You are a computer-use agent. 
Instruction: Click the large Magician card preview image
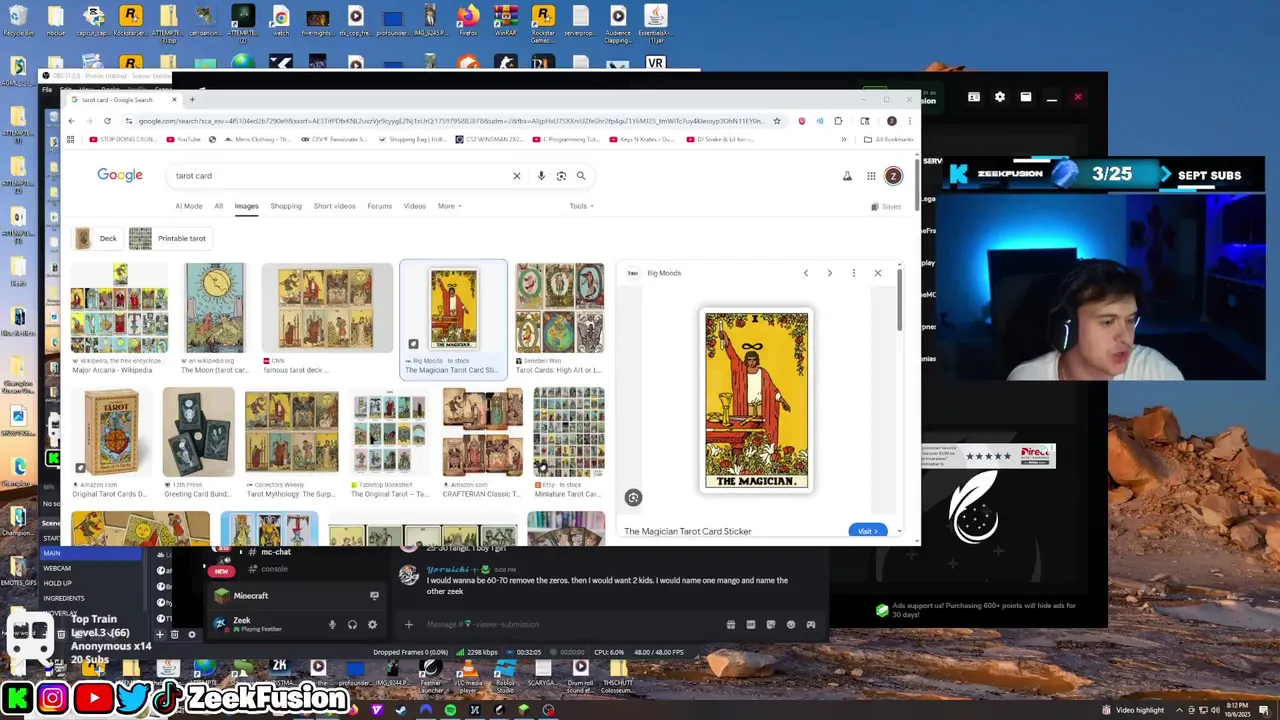click(756, 400)
